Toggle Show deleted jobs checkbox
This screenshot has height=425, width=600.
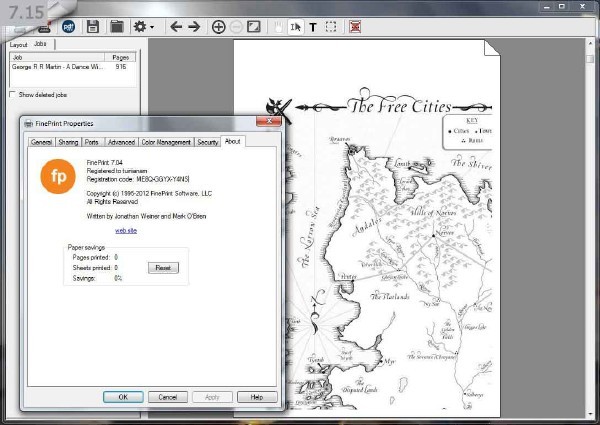click(x=13, y=94)
